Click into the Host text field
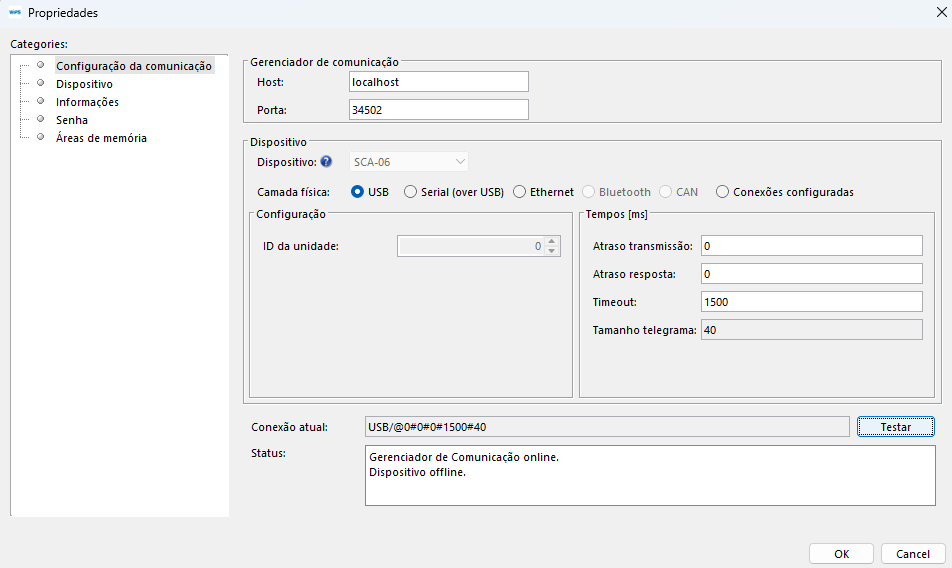952x568 pixels. [438, 82]
